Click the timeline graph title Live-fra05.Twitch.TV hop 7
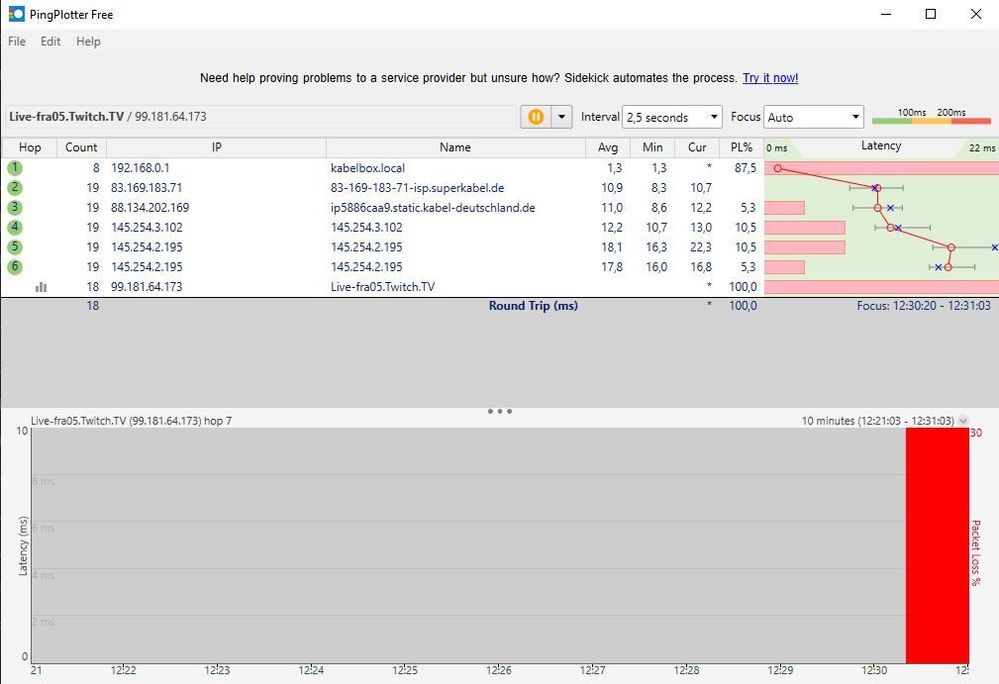The height and width of the screenshot is (684, 999). point(131,421)
